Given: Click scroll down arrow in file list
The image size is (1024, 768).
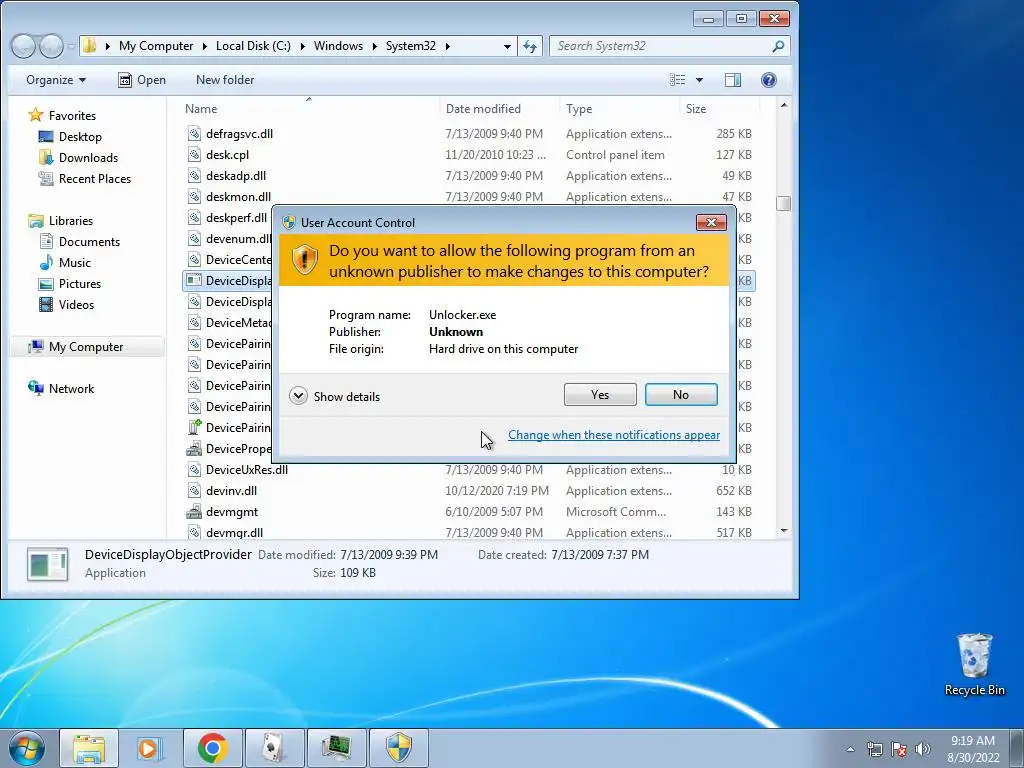Looking at the screenshot, I should click(784, 531).
